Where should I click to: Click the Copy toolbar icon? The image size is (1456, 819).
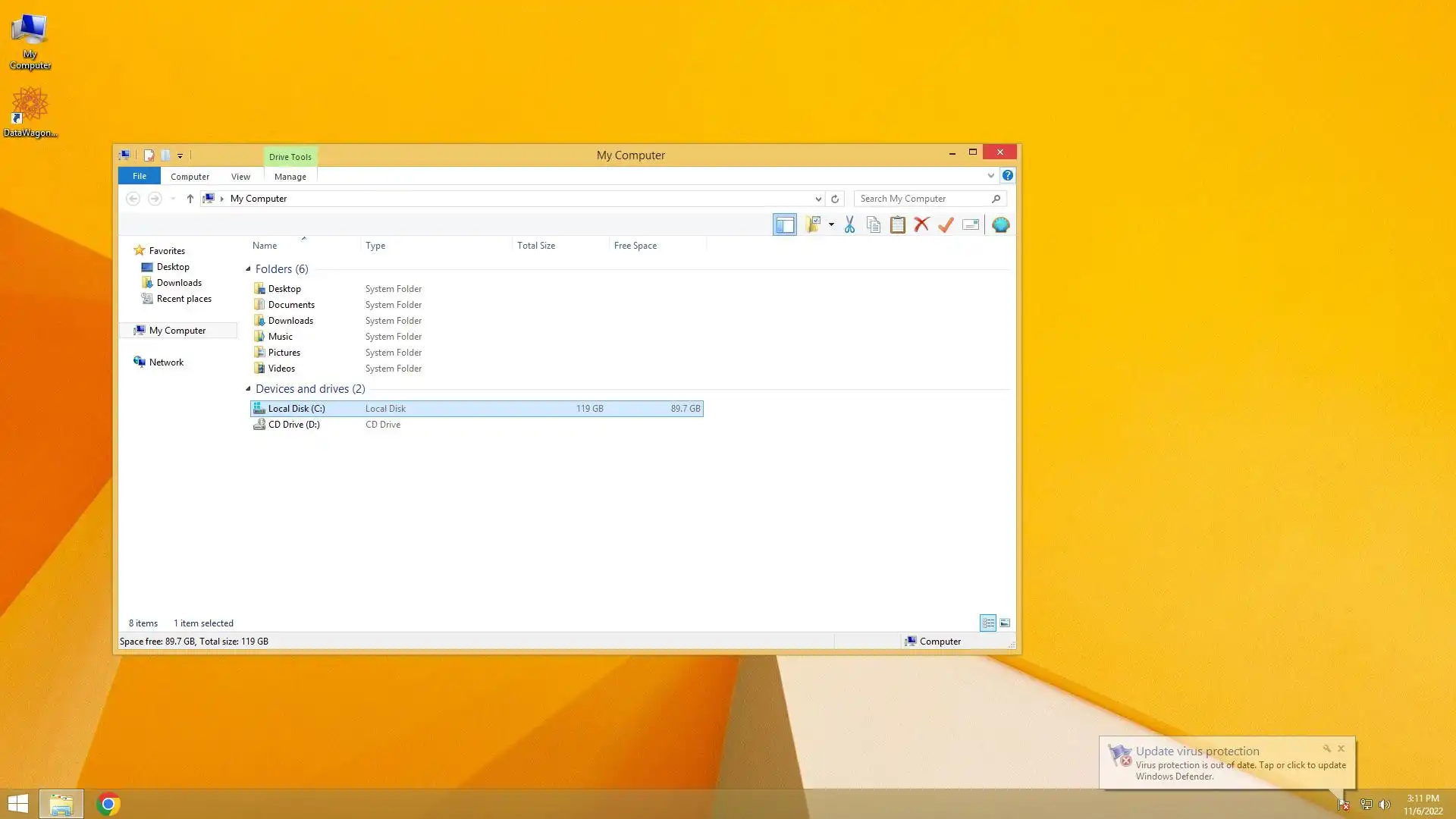point(874,224)
